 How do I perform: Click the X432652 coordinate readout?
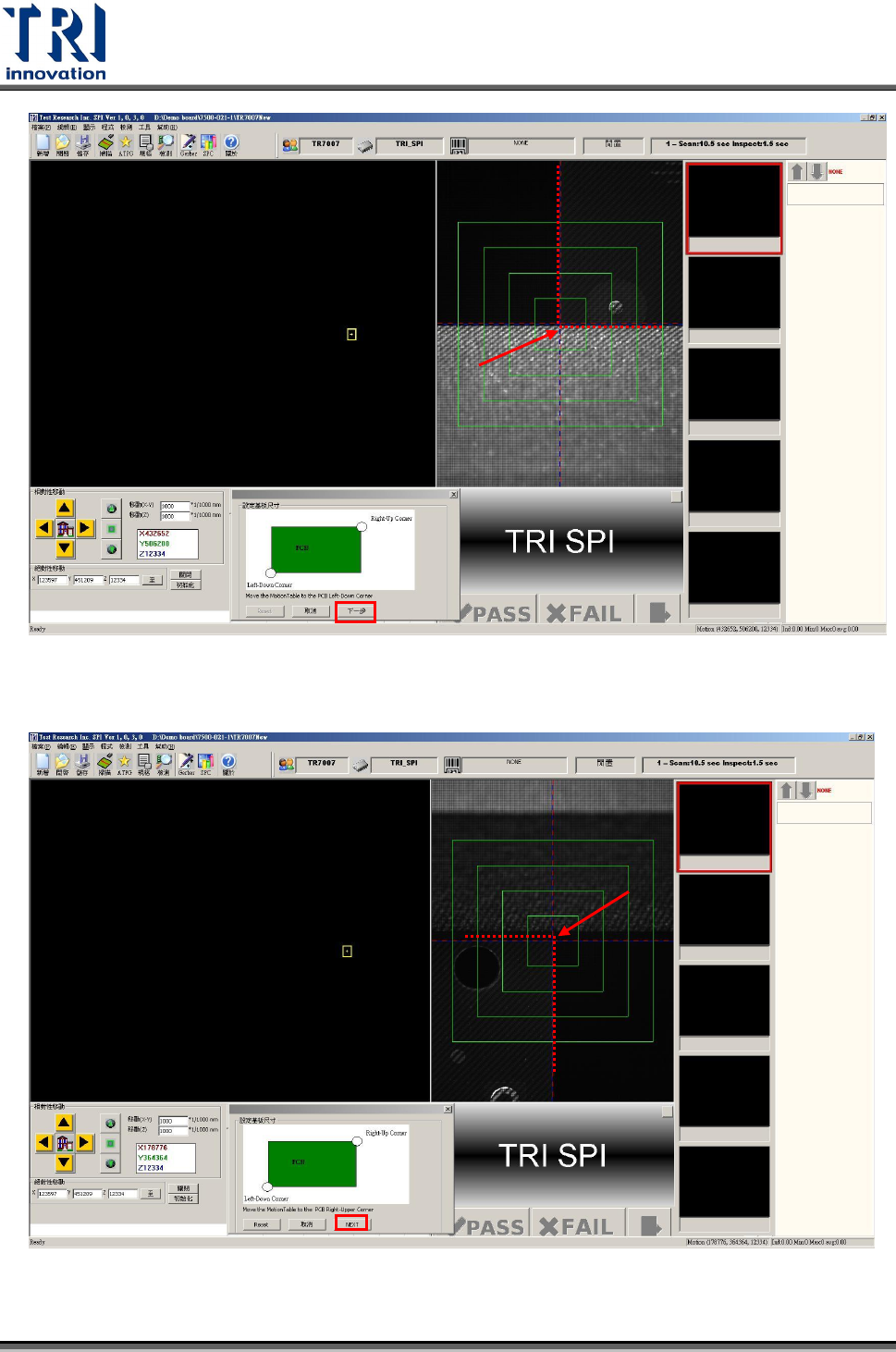point(153,534)
